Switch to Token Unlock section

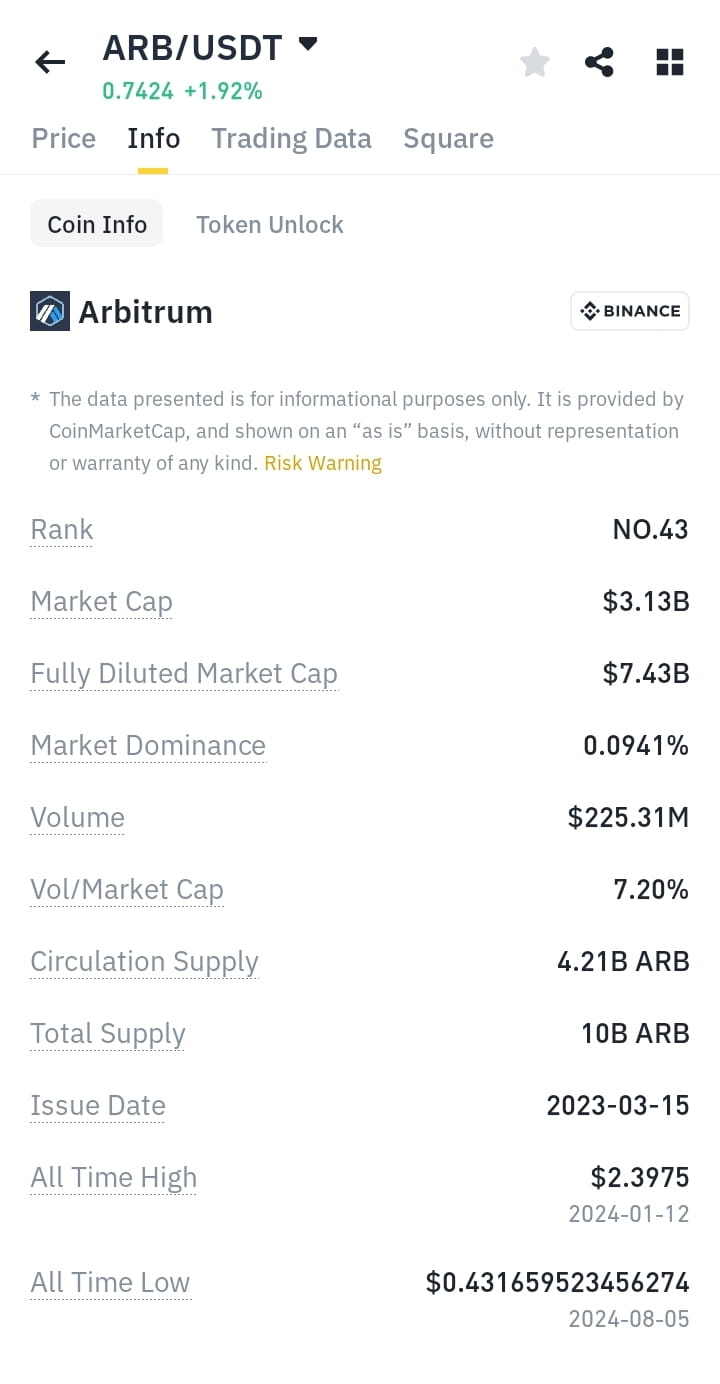[x=270, y=224]
